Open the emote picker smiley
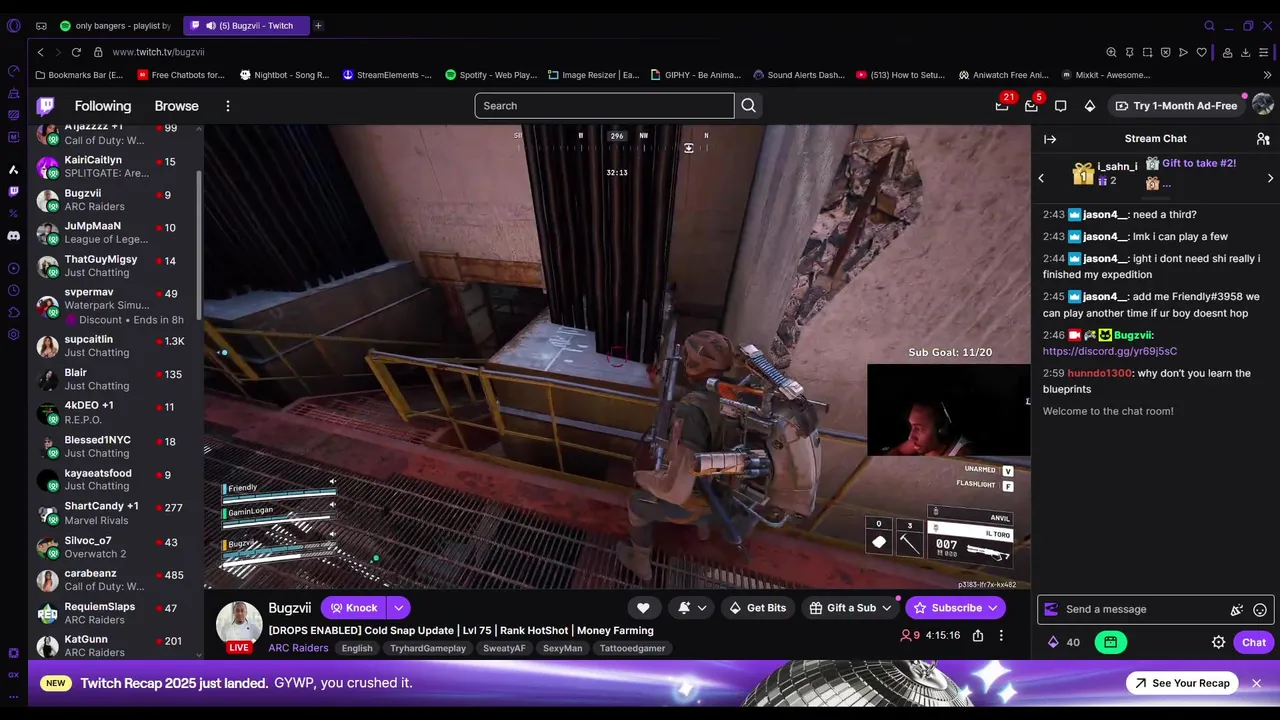Viewport: 1280px width, 720px height. [1260, 610]
